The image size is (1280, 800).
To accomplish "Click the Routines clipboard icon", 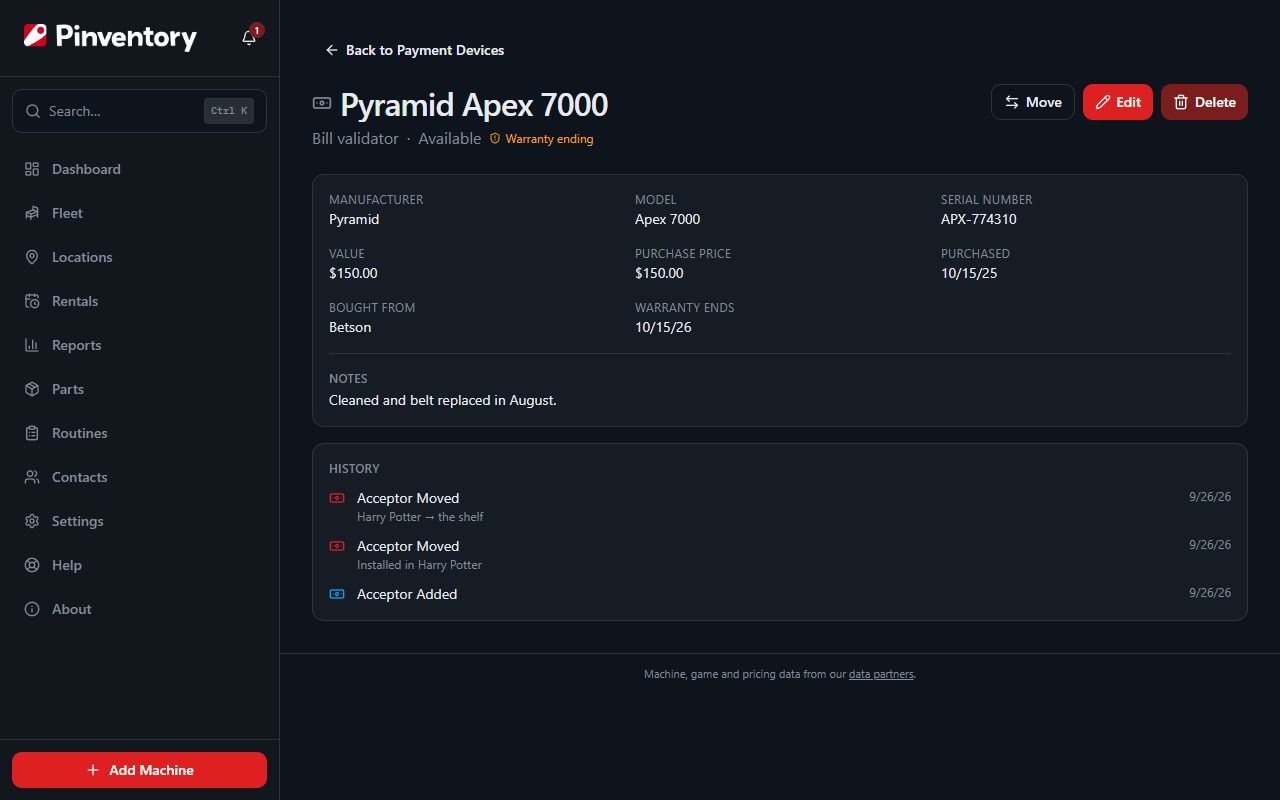I will (32, 433).
